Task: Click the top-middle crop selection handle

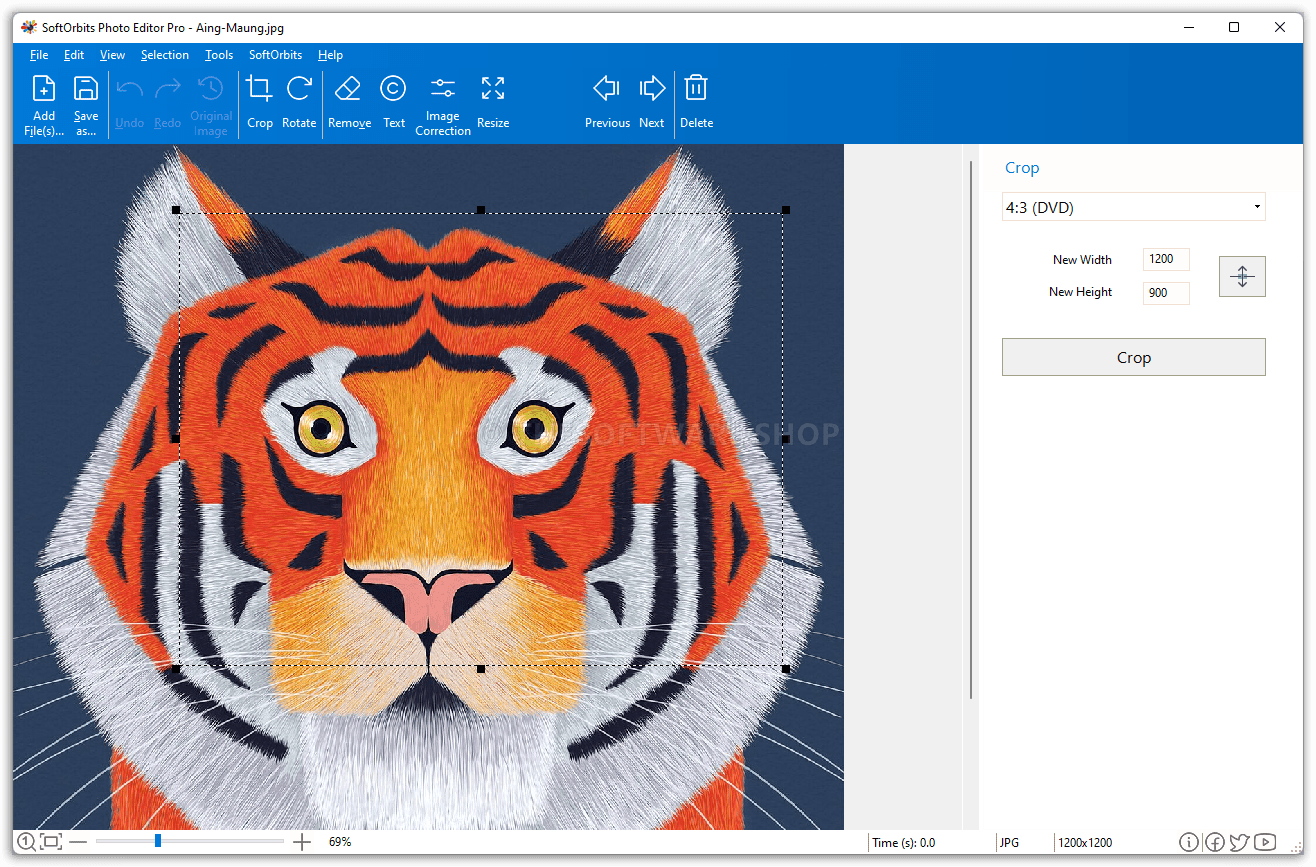Action: pos(481,210)
